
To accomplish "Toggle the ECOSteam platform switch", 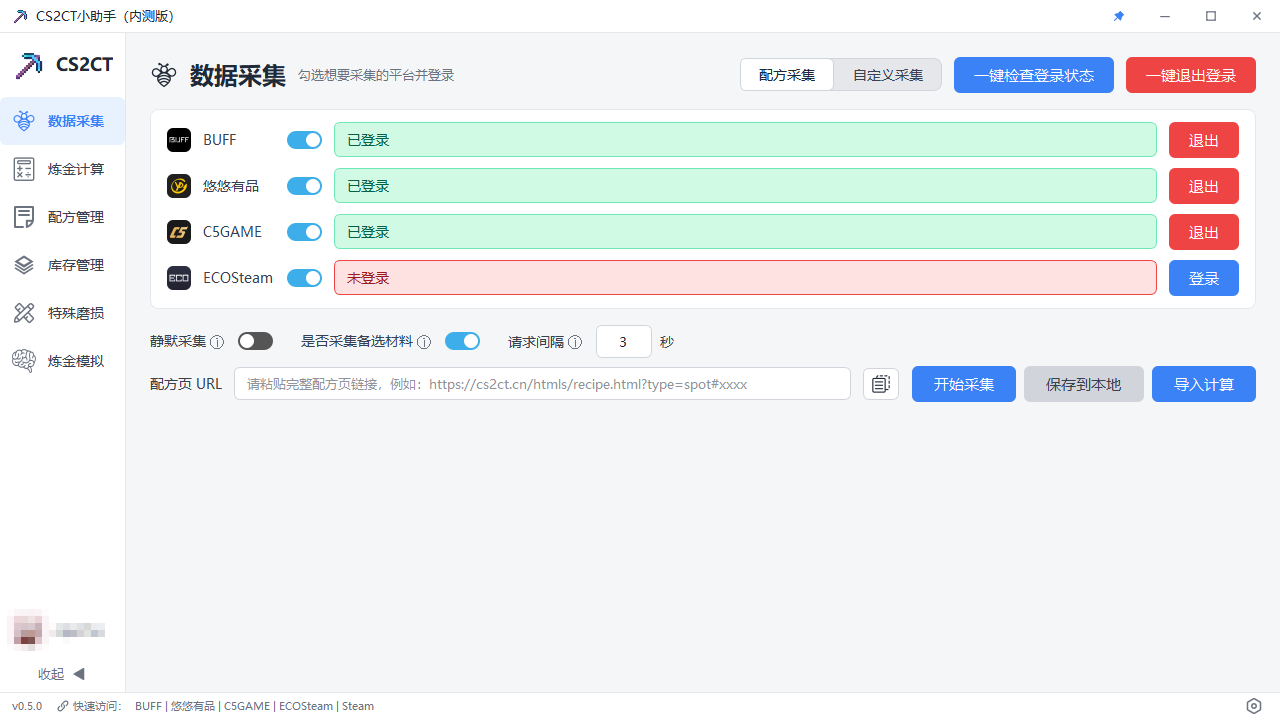I will coord(304,278).
